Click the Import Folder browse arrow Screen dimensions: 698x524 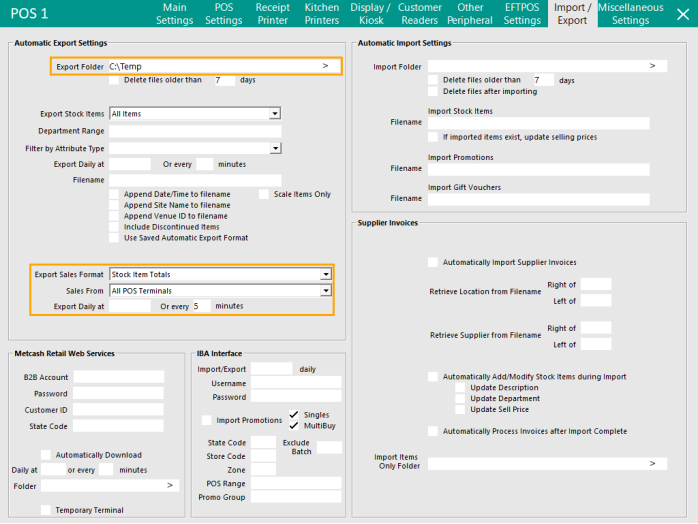(652, 66)
